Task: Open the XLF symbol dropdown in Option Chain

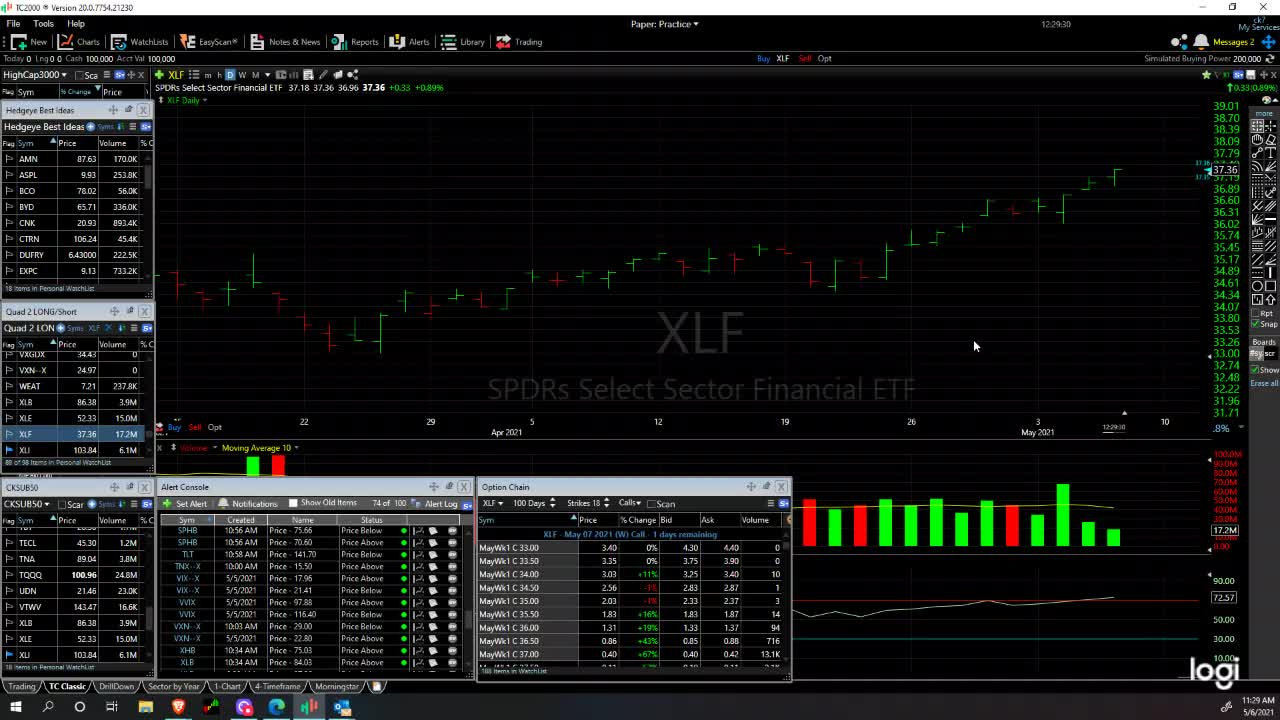Action: (492, 503)
